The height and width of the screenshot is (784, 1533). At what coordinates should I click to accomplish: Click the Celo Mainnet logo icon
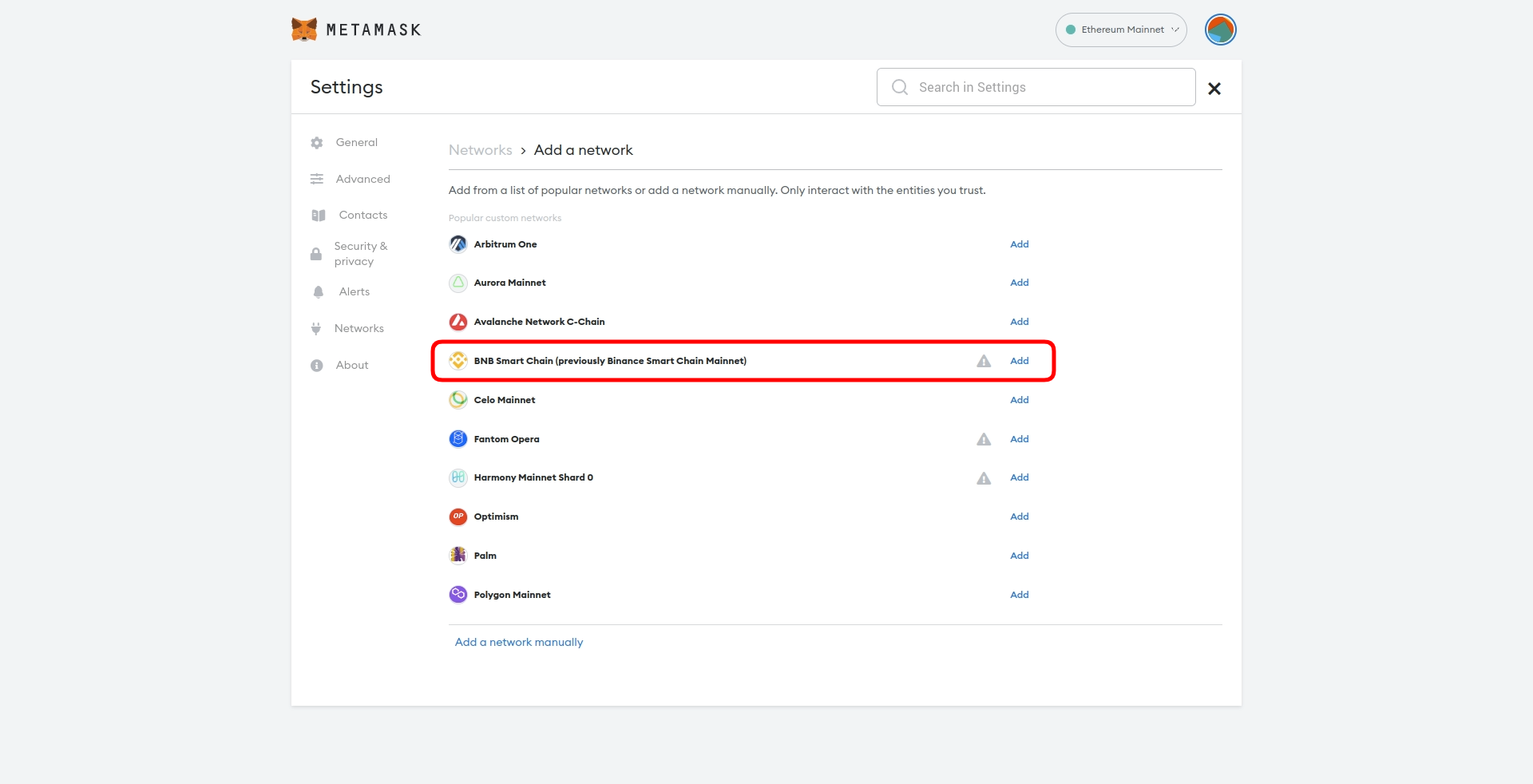tap(458, 400)
